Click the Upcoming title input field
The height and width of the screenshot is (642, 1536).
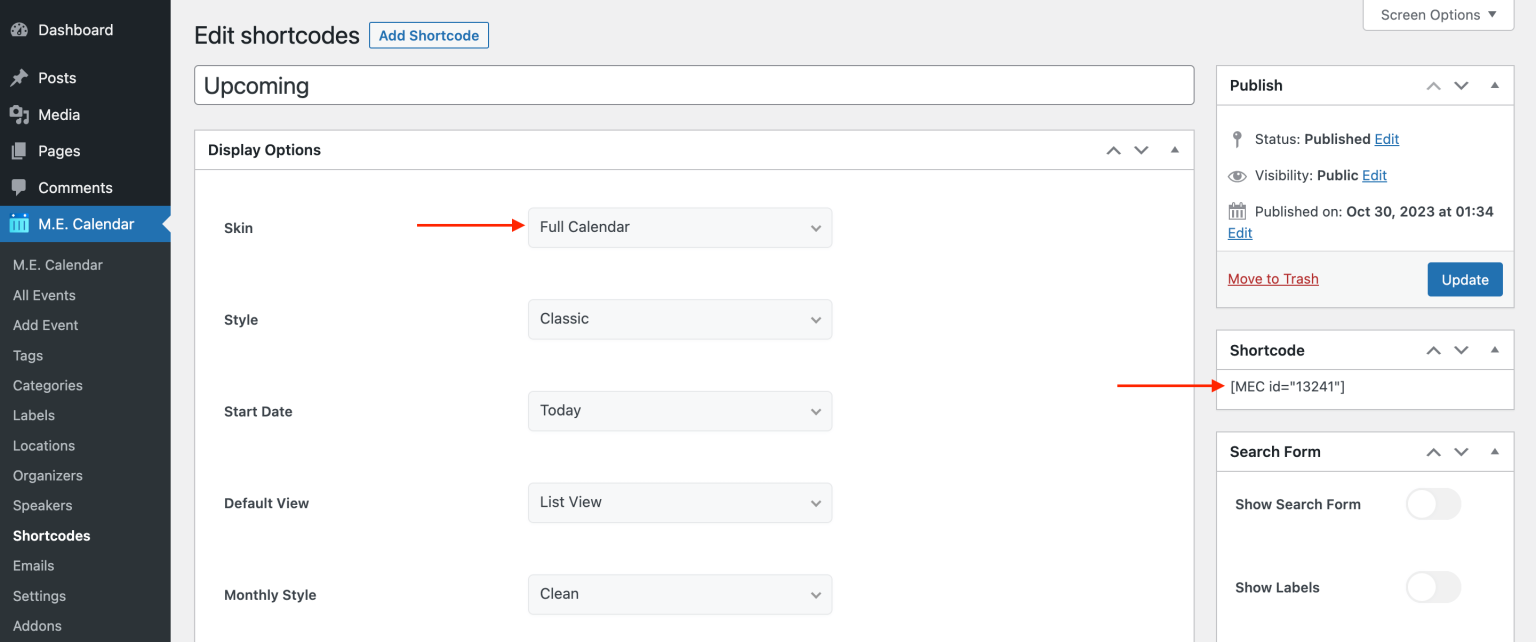coord(694,86)
